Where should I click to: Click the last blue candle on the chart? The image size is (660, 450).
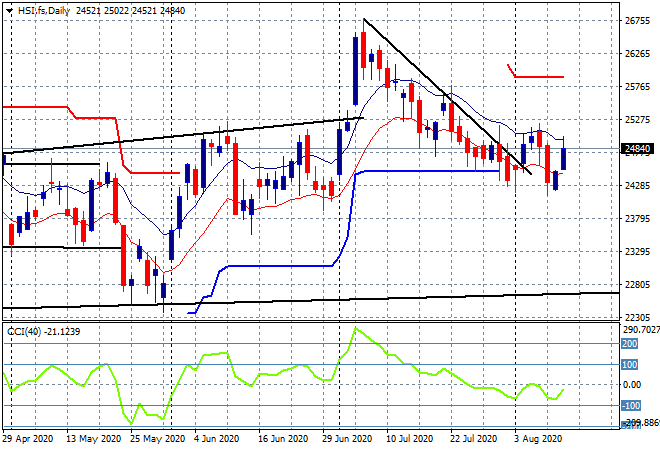point(563,159)
